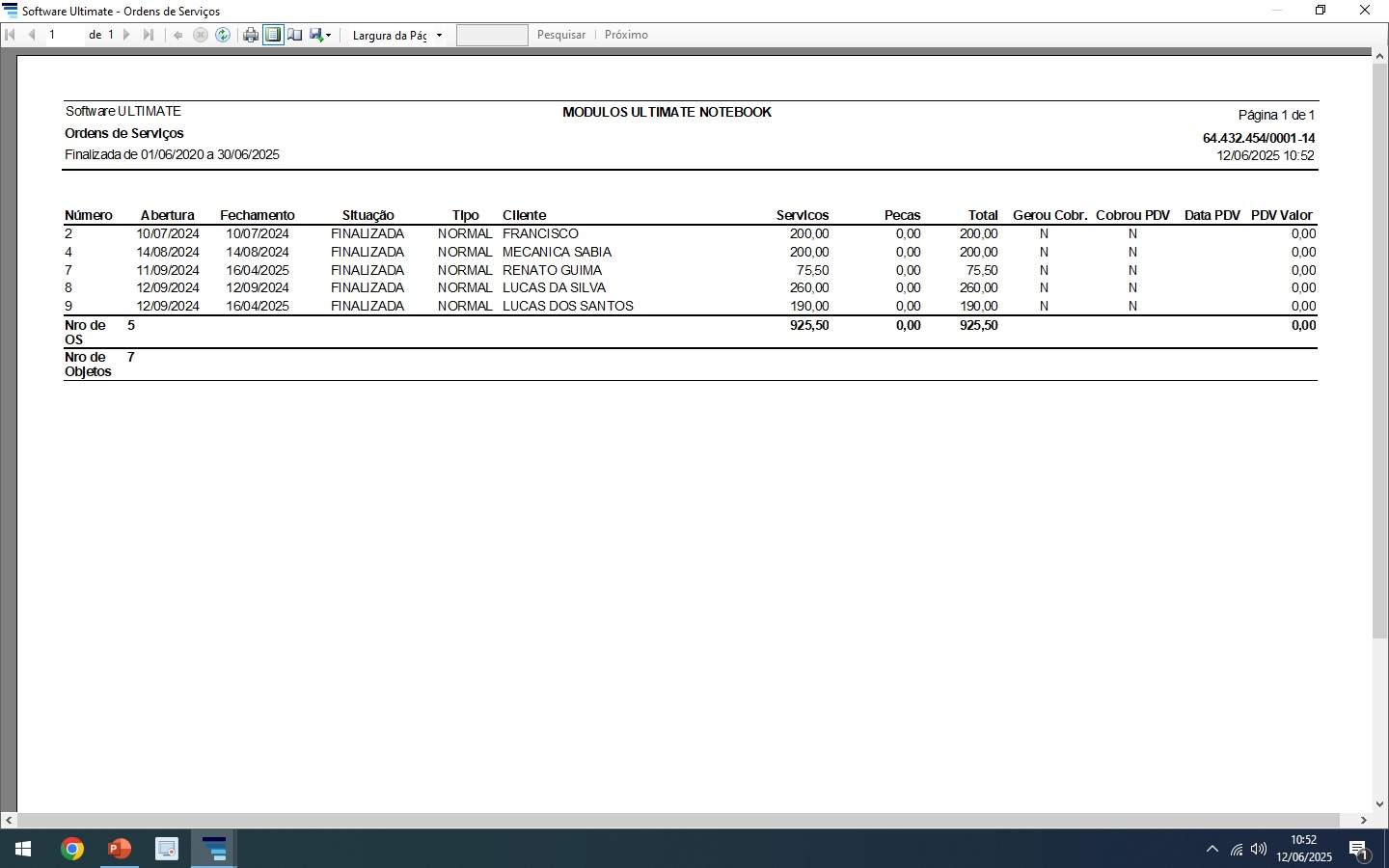Click client name RENATO GUIMA
This screenshot has height=868, width=1389.
pos(552,270)
